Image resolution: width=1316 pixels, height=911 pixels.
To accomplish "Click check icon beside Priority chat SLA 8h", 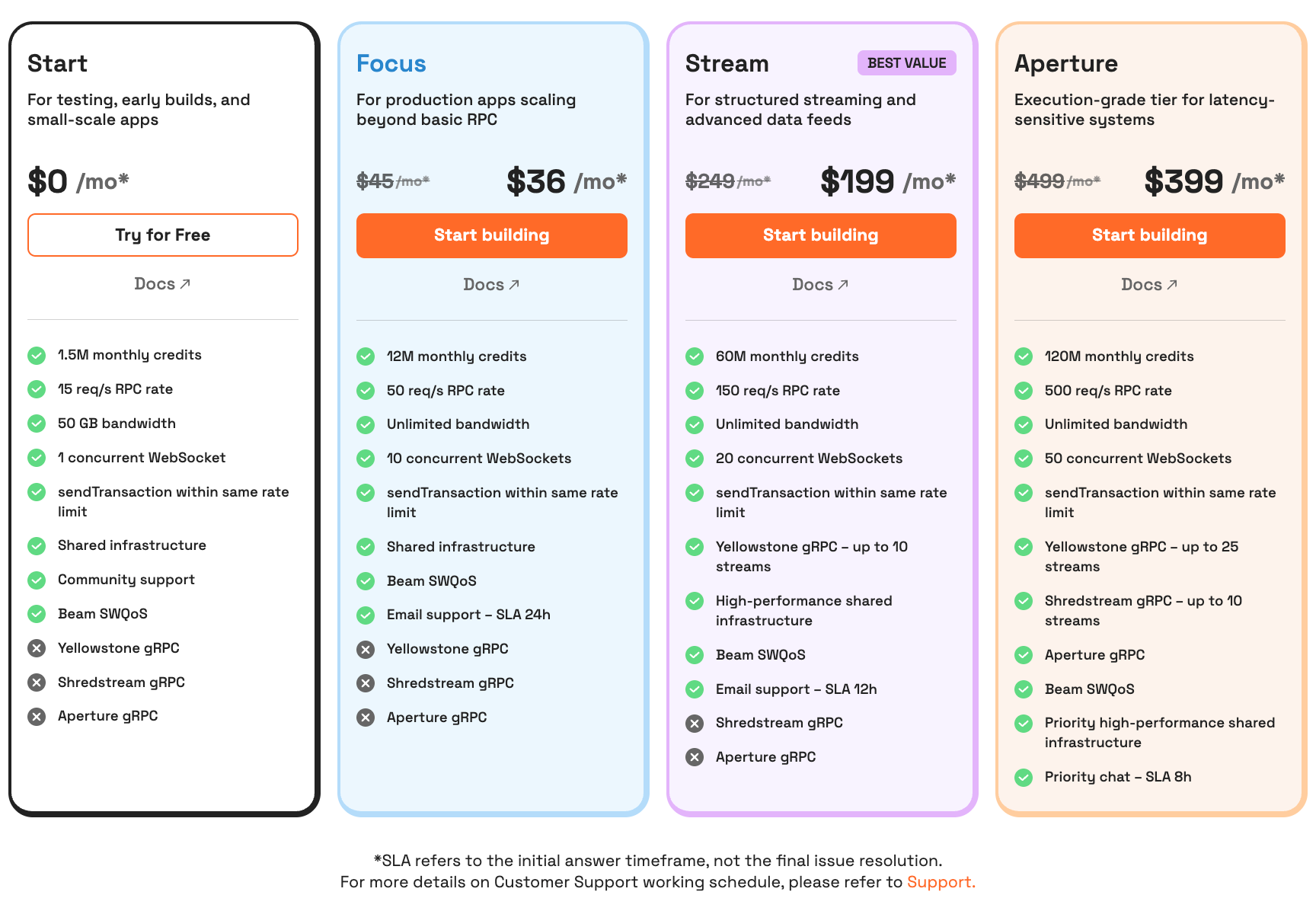I will 1024,777.
